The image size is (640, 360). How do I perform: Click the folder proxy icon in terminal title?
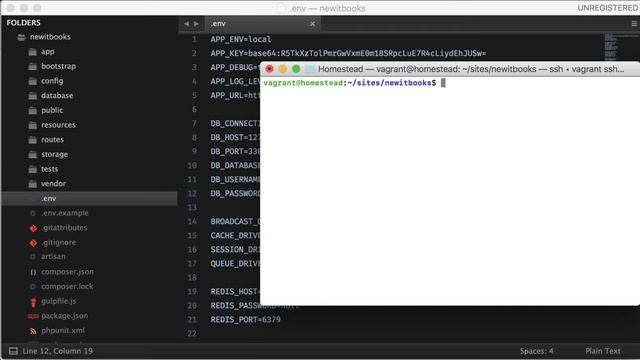310,69
